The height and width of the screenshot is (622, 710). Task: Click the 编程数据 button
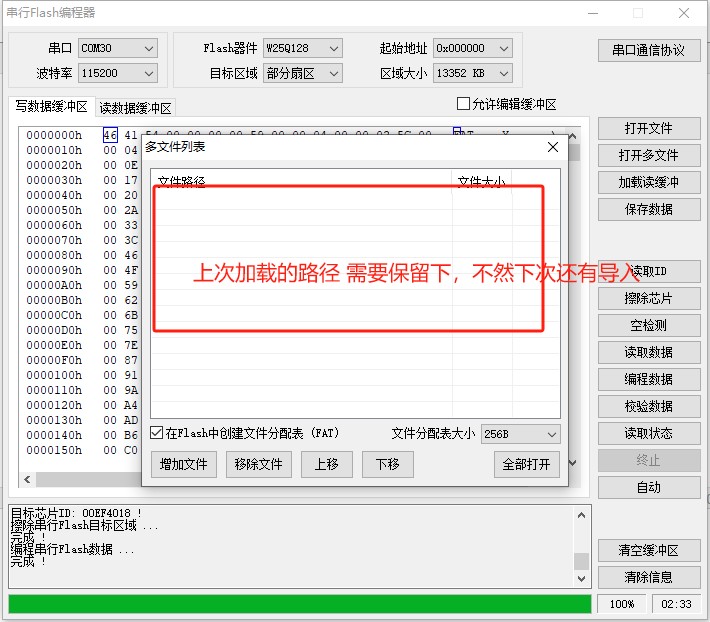pyautogui.click(x=649, y=379)
